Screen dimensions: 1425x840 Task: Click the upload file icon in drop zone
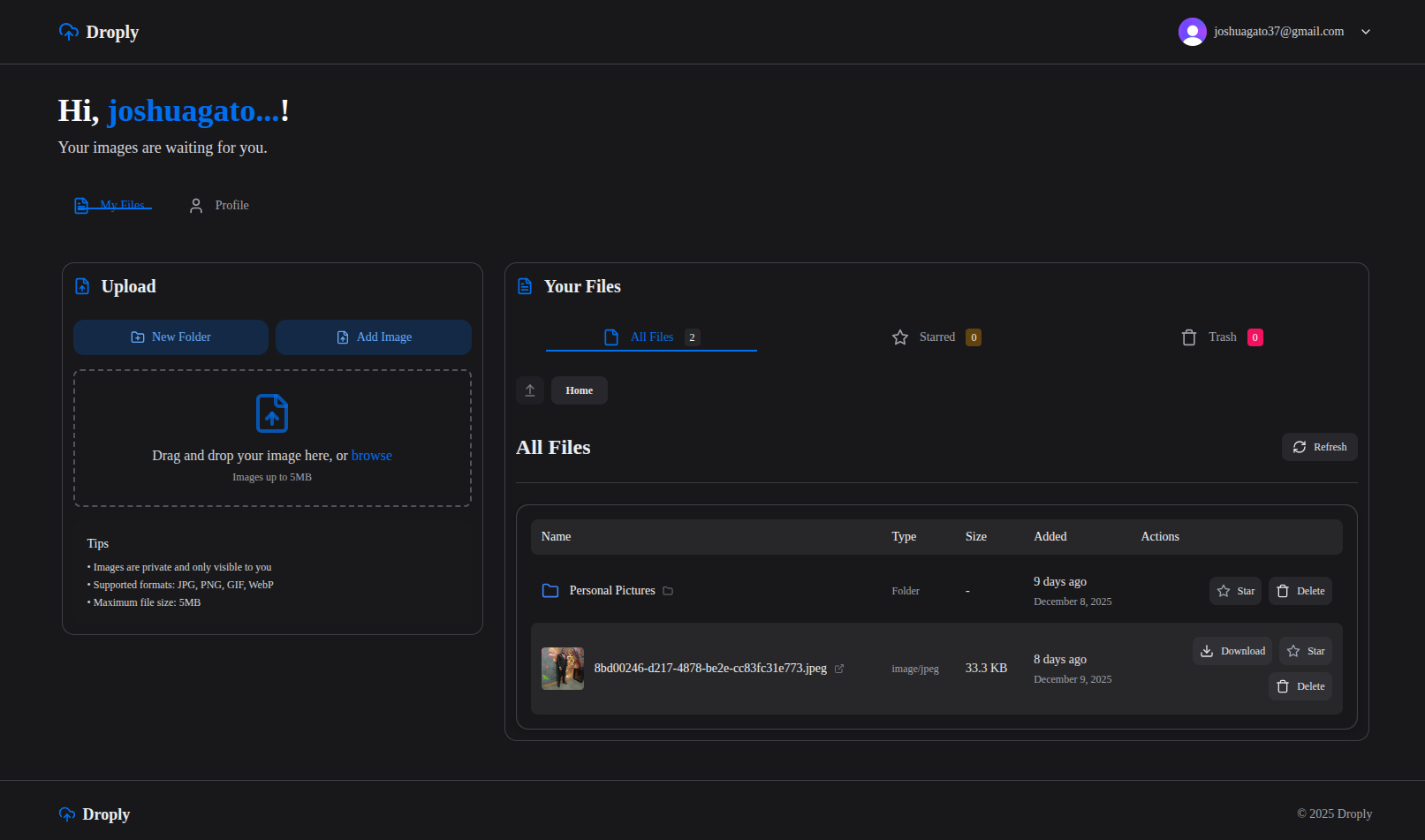tap(272, 413)
